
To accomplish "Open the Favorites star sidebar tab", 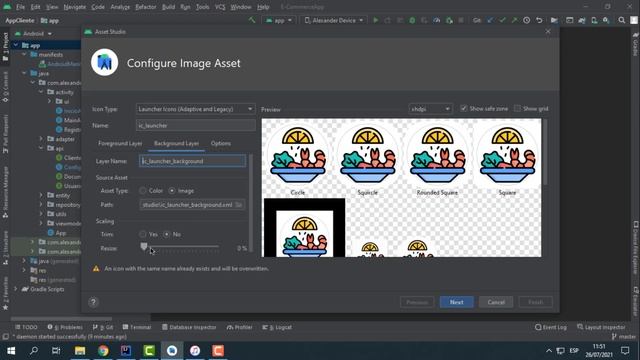I will (x=5, y=293).
